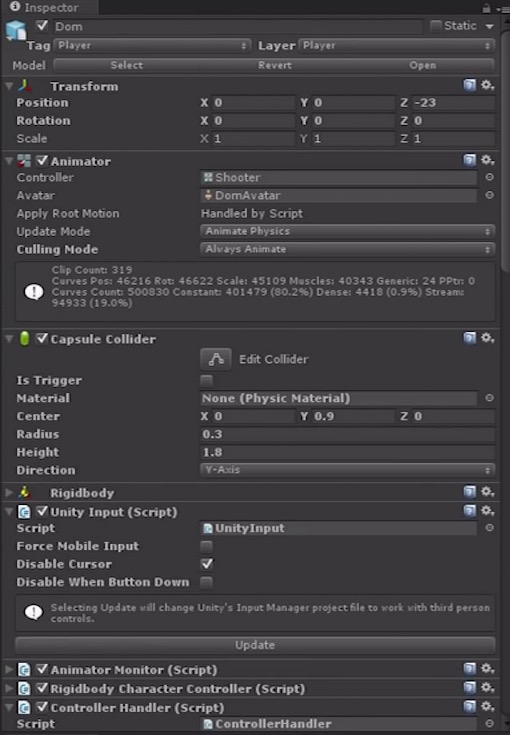Image resolution: width=510 pixels, height=735 pixels.
Task: Enable Force Mobile Input checkbox
Action: coord(206,546)
